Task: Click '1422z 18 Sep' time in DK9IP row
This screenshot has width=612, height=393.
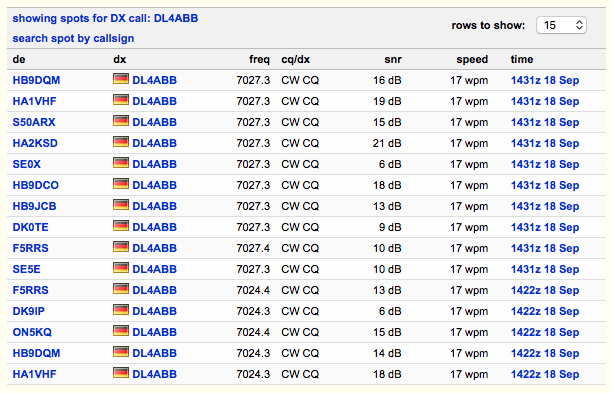Action: tap(545, 311)
